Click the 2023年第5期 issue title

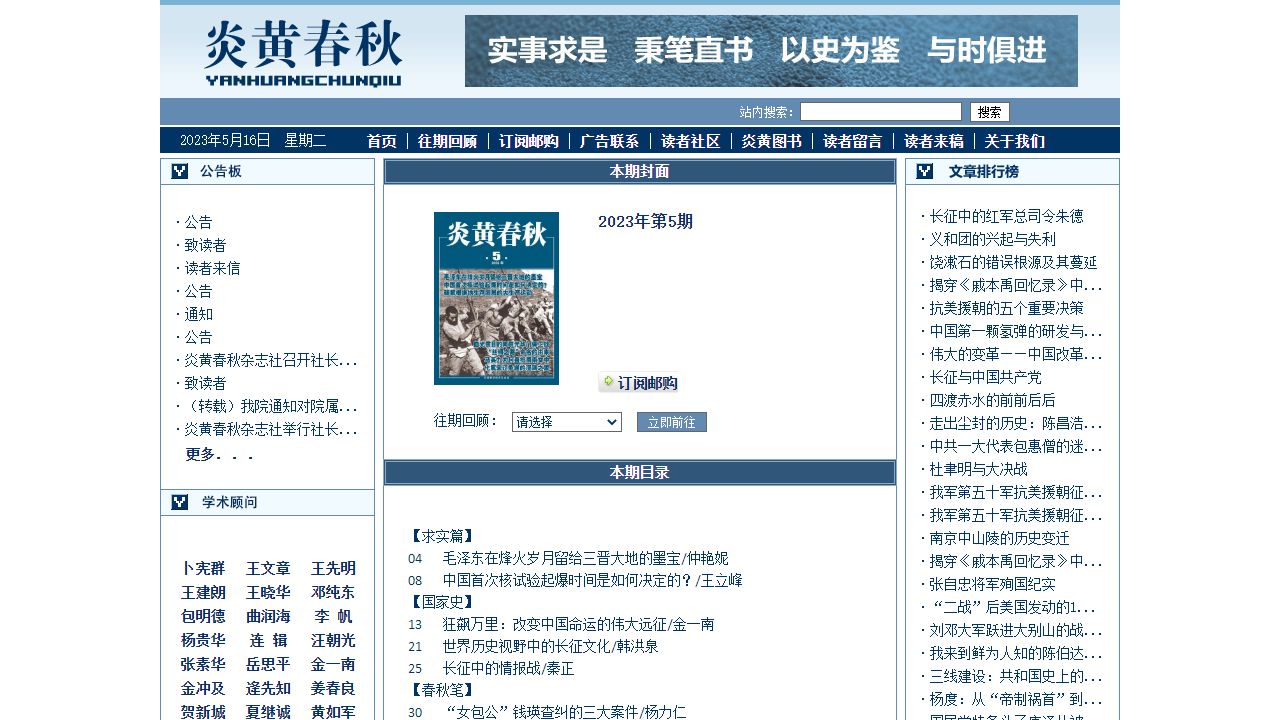point(645,221)
